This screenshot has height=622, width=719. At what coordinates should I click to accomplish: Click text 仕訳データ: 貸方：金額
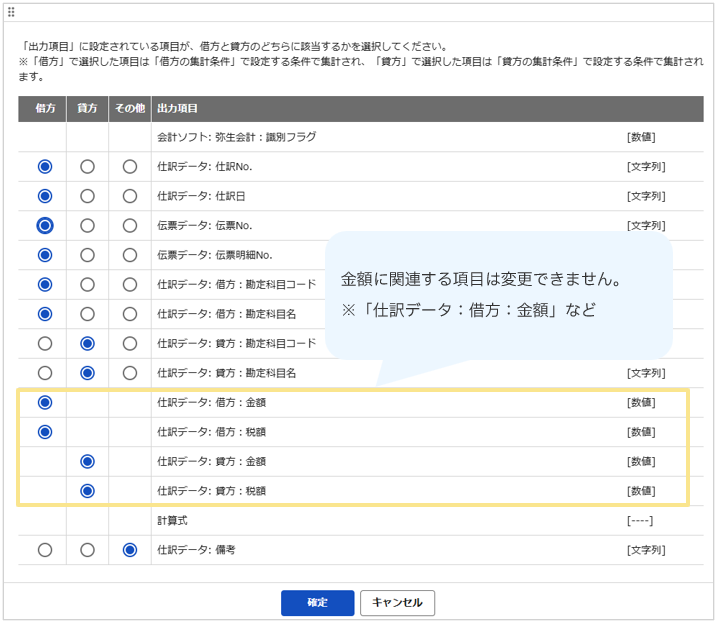point(211,461)
